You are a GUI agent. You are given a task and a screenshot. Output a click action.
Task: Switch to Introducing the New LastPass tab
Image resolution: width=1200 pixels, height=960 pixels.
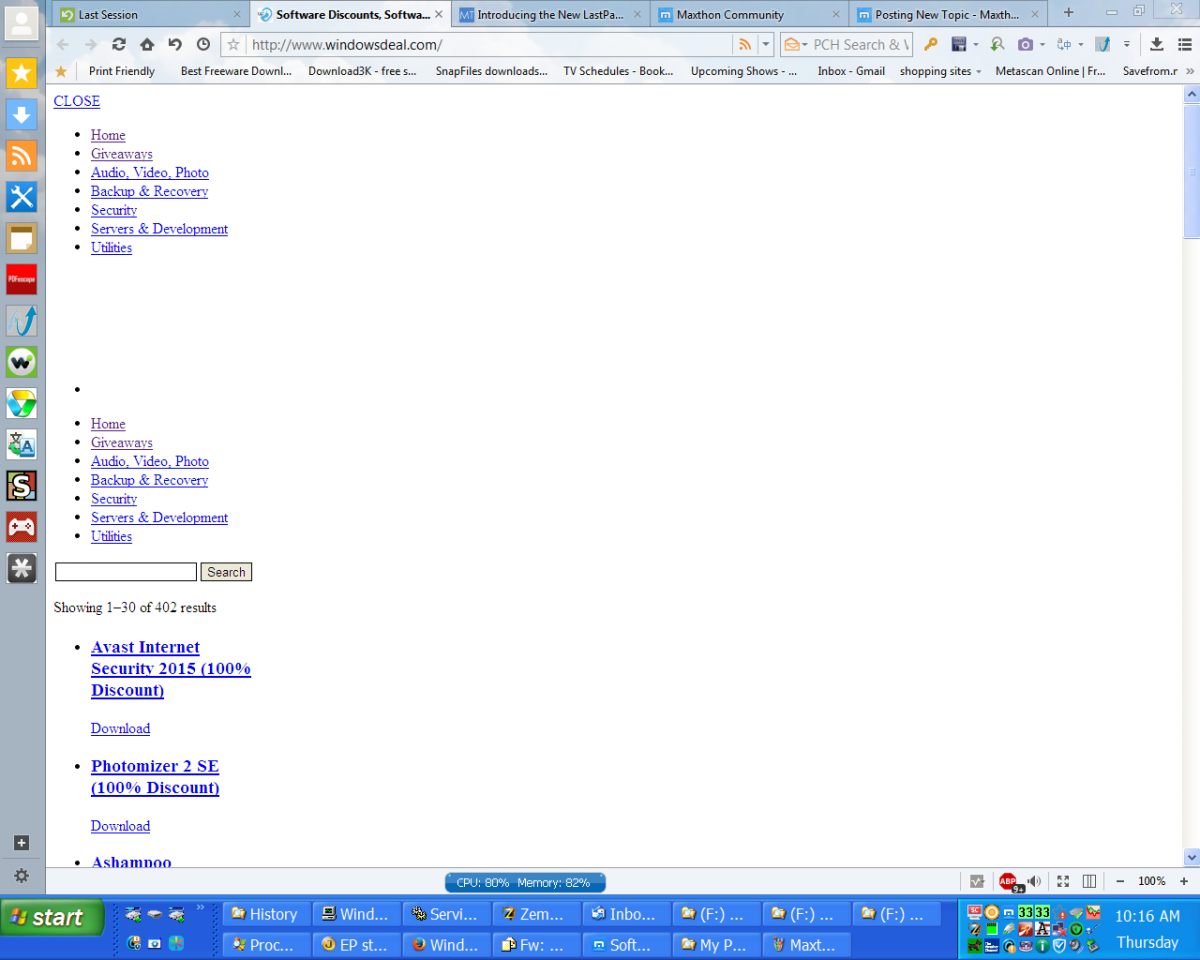click(551, 15)
